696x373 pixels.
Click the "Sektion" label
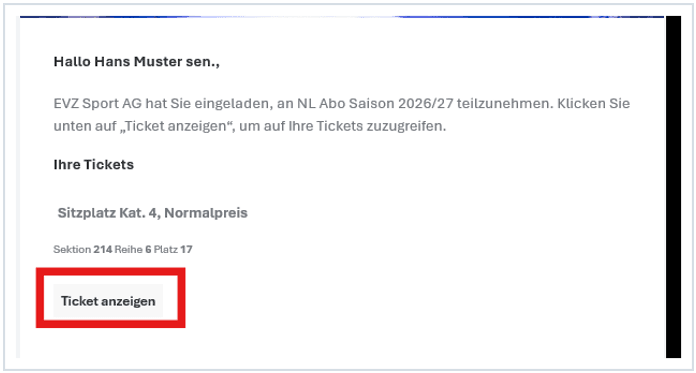click(x=72, y=250)
